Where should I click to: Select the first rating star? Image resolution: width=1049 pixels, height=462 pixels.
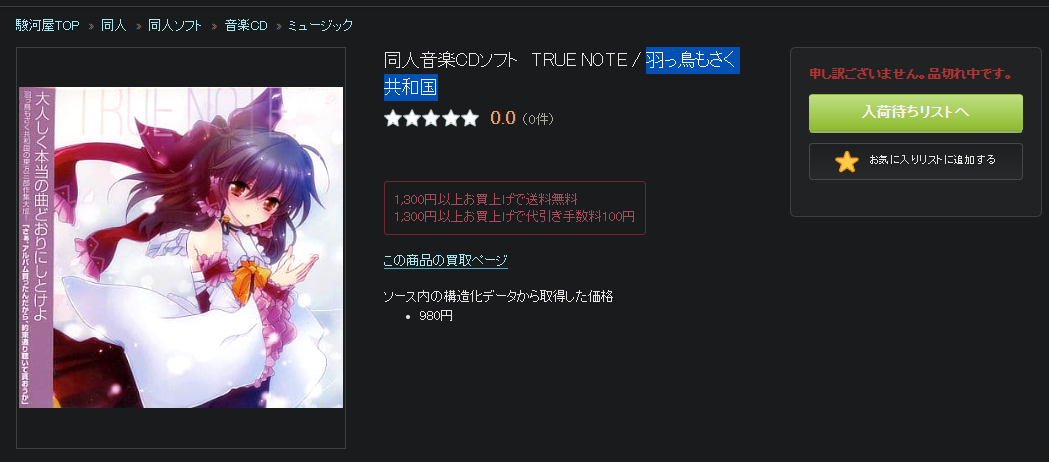[x=393, y=119]
